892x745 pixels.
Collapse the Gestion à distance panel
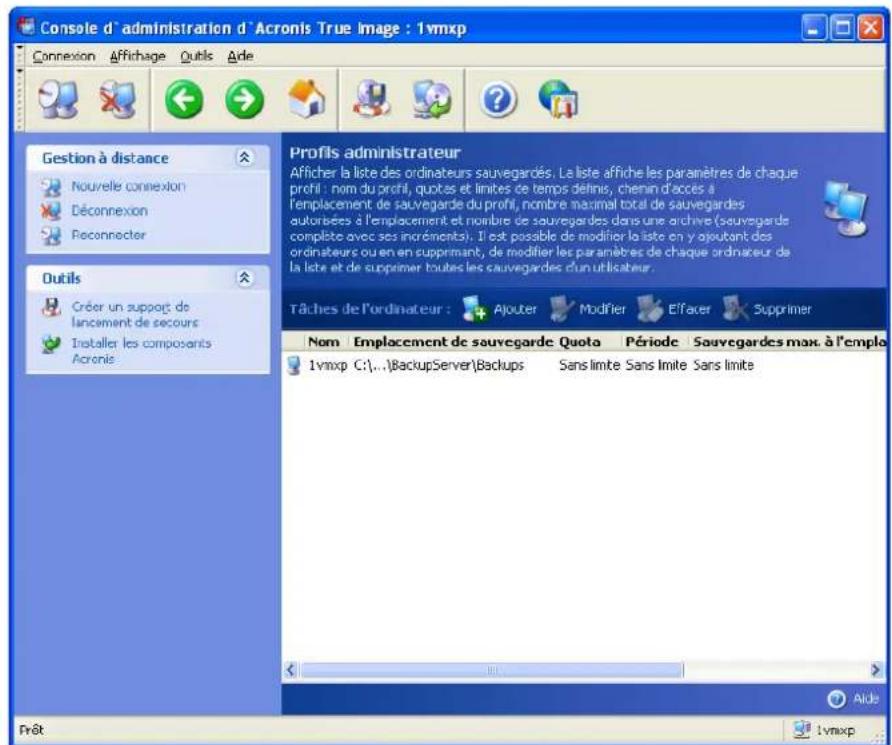click(x=245, y=158)
